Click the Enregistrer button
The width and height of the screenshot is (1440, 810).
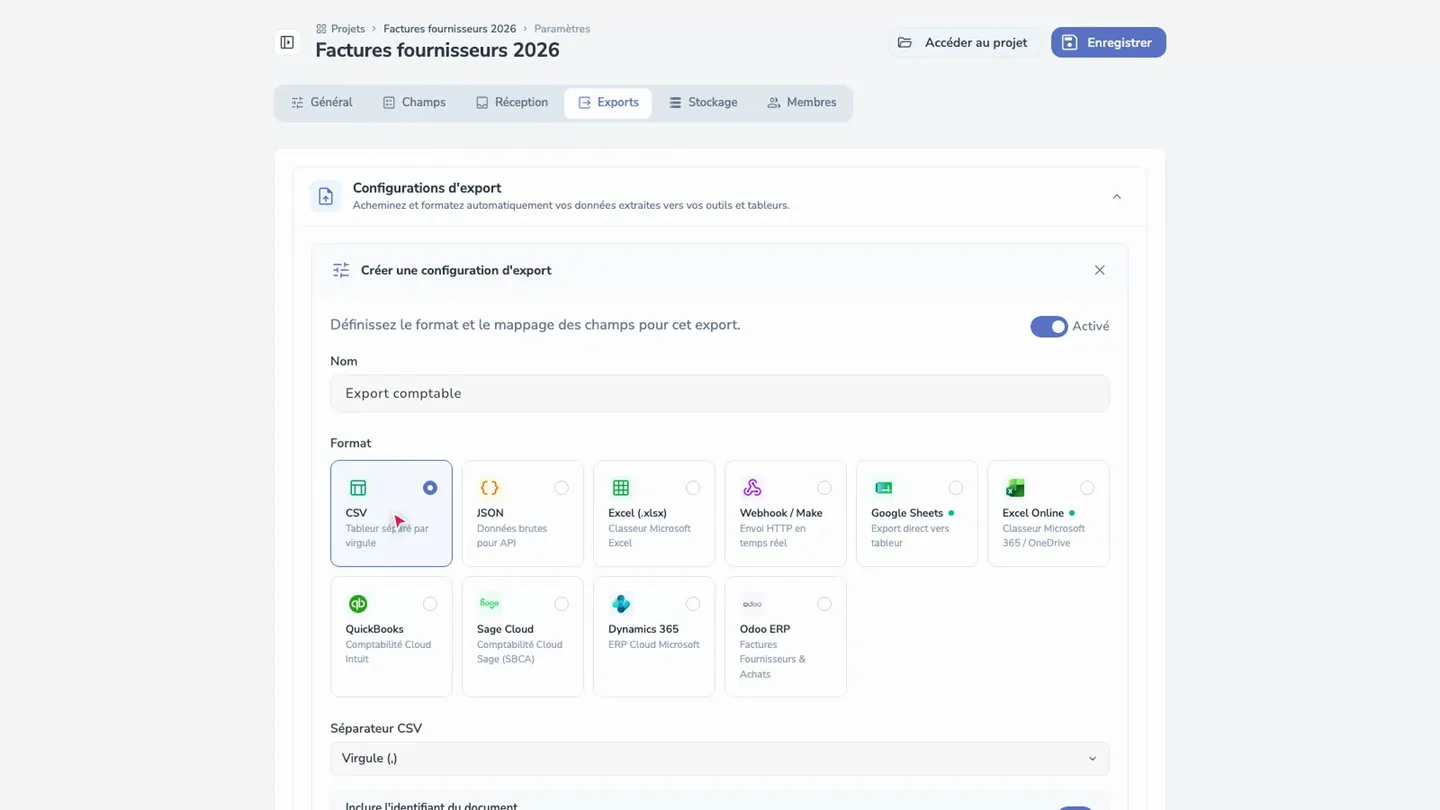pos(1108,43)
